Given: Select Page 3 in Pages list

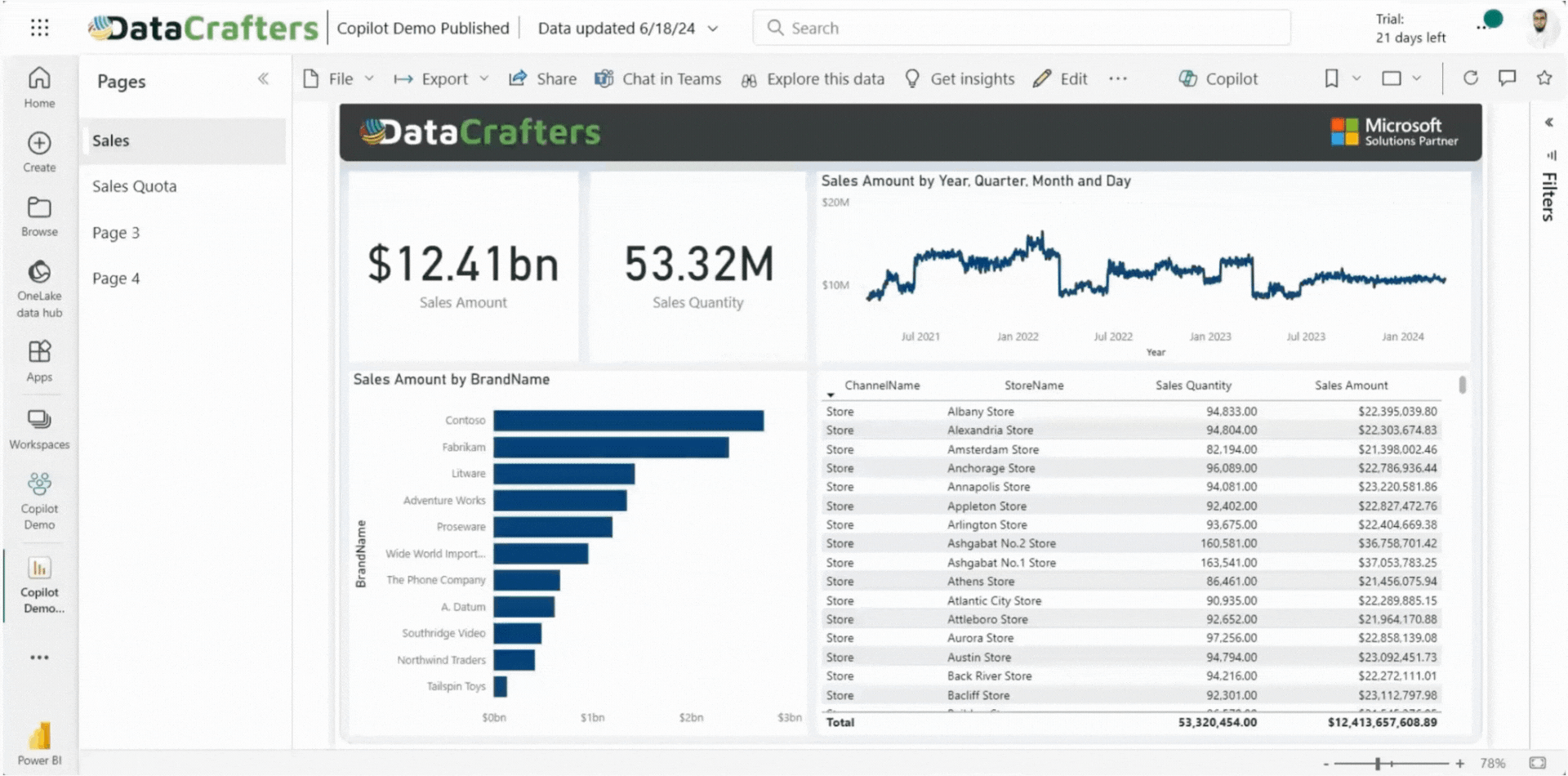Looking at the screenshot, I should (116, 233).
